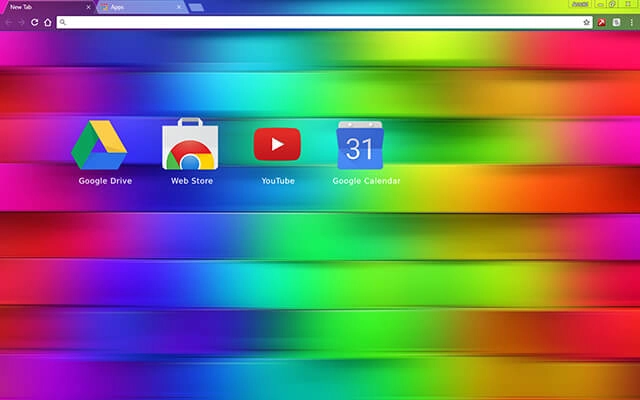
Task: Click the white extension icon beside the menu
Action: click(x=617, y=22)
